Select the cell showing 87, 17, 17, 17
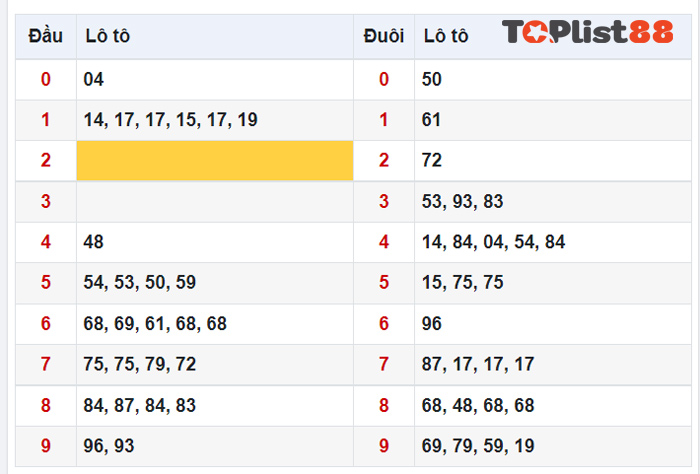The image size is (700, 474). [478, 364]
